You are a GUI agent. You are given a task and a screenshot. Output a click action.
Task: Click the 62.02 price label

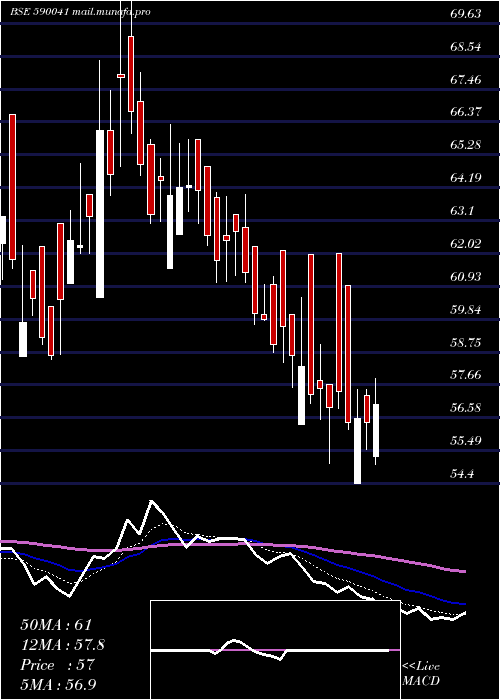click(x=466, y=244)
